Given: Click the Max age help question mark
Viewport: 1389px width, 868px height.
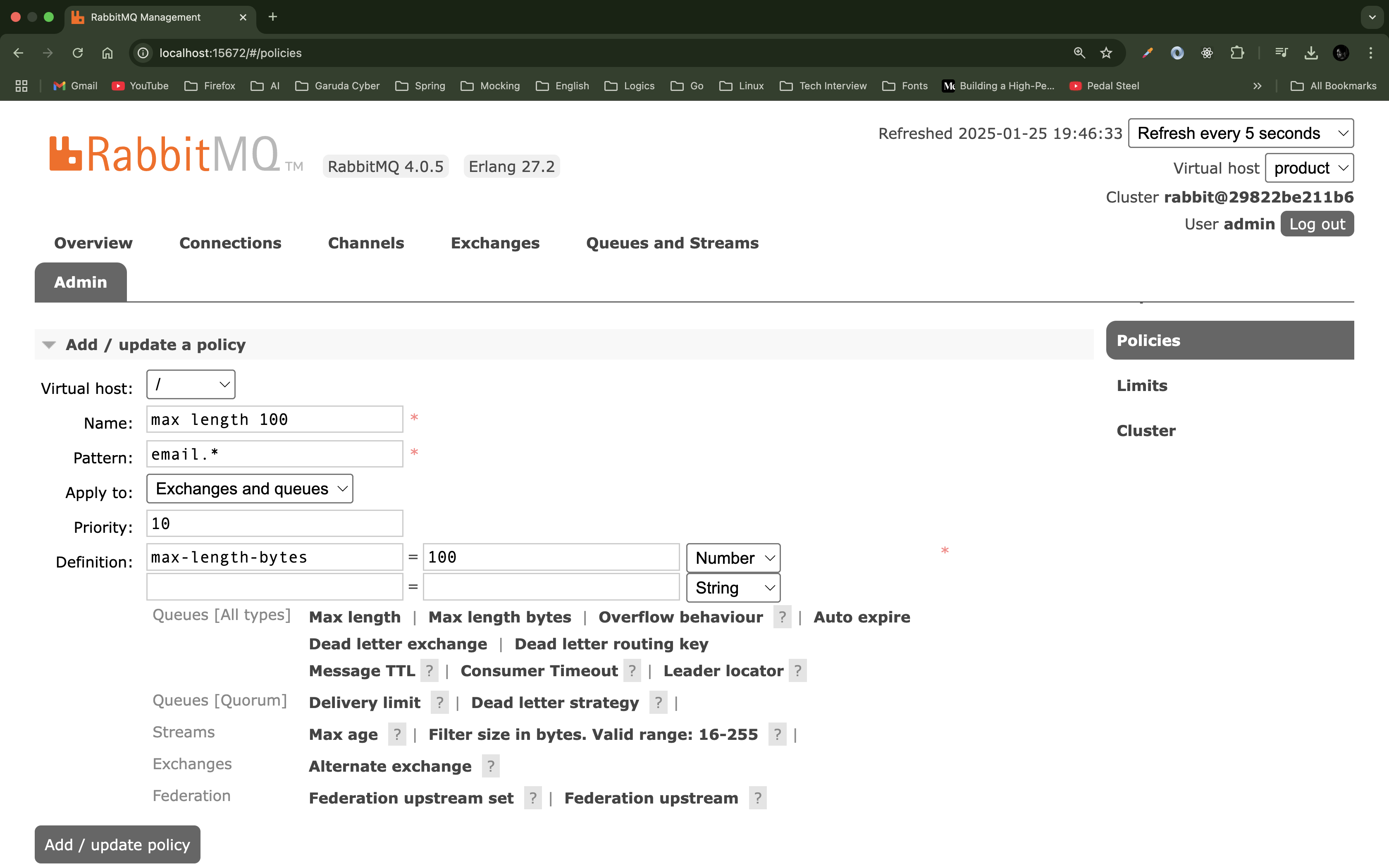Looking at the screenshot, I should (x=397, y=734).
